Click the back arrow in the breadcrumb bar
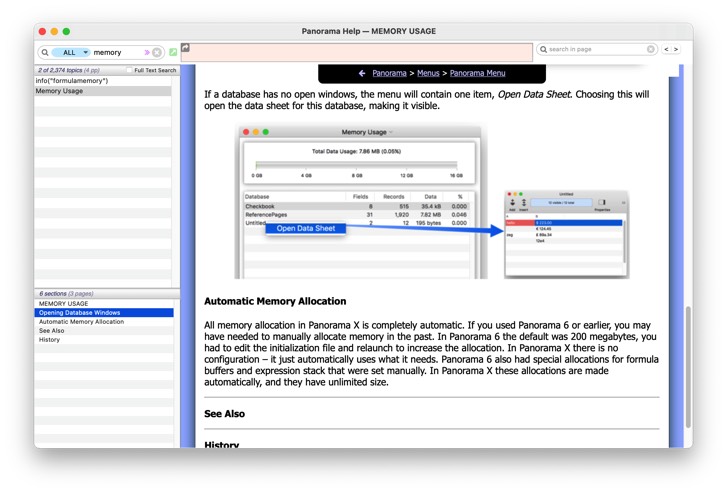Image resolution: width=727 pixels, height=493 pixels. 361,73
